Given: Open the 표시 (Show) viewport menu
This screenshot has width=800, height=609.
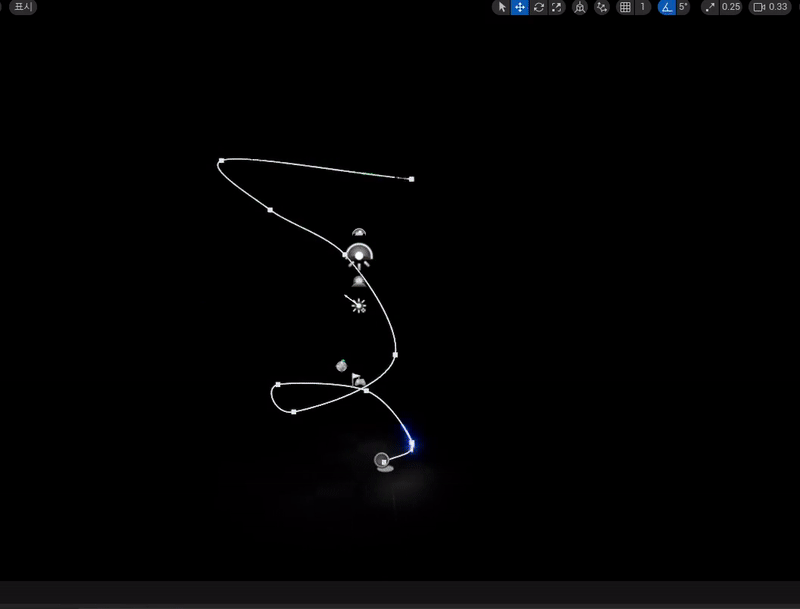Looking at the screenshot, I should pos(23,7).
